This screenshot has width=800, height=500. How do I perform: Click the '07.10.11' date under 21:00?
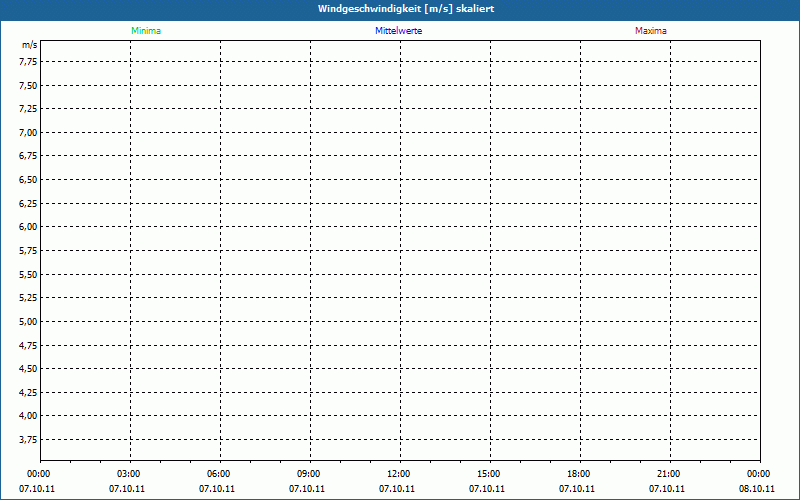click(667, 489)
